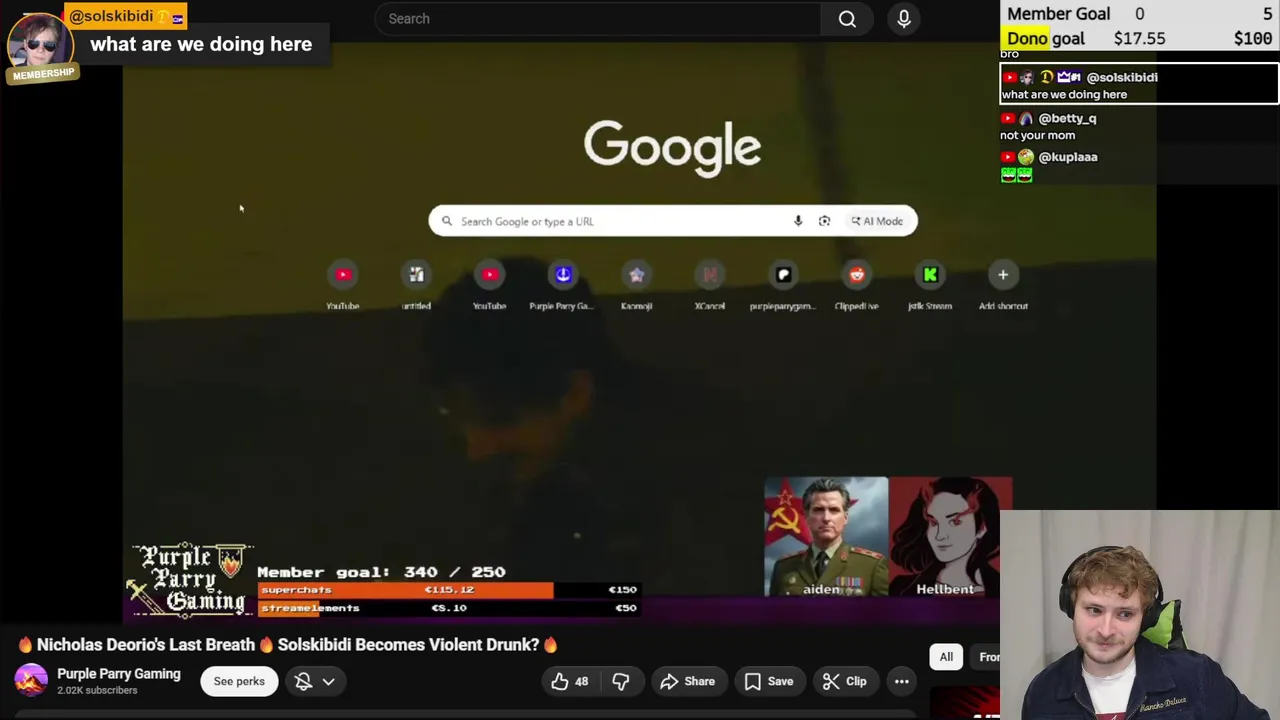The image size is (1280, 720).
Task: Click inside the YouTube Search field
Action: pos(598,19)
